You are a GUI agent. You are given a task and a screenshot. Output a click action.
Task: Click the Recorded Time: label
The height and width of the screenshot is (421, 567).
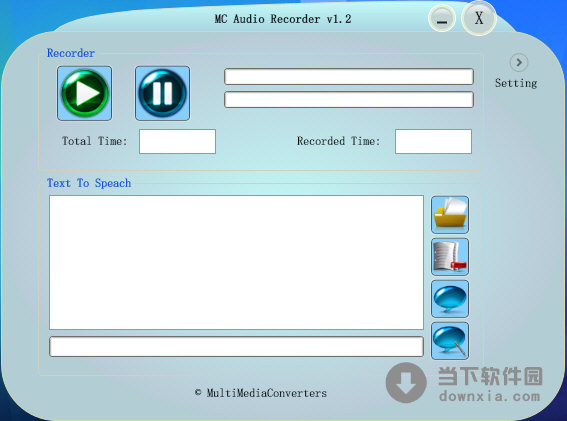pyautogui.click(x=338, y=141)
